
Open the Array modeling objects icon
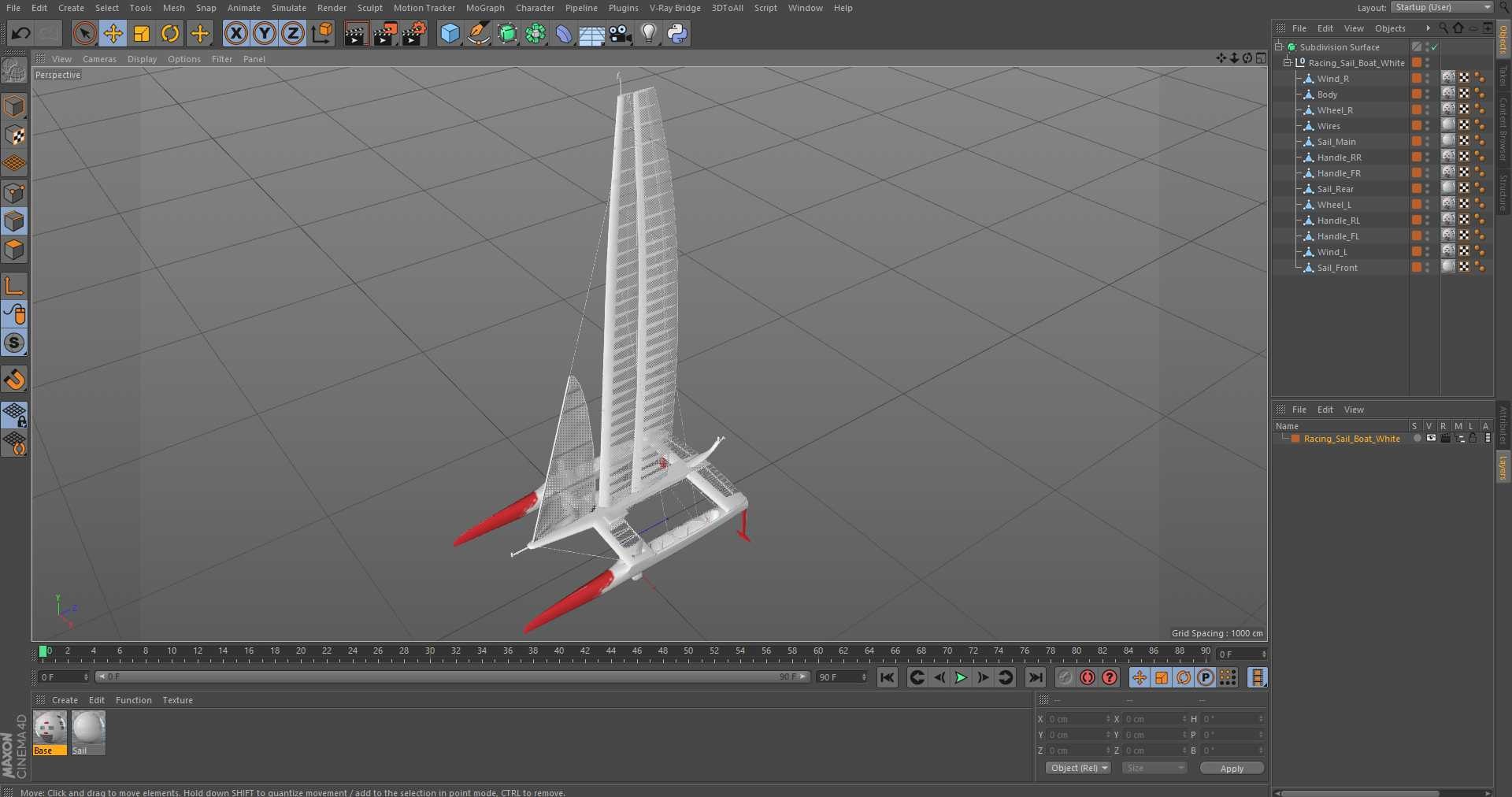pyautogui.click(x=535, y=33)
